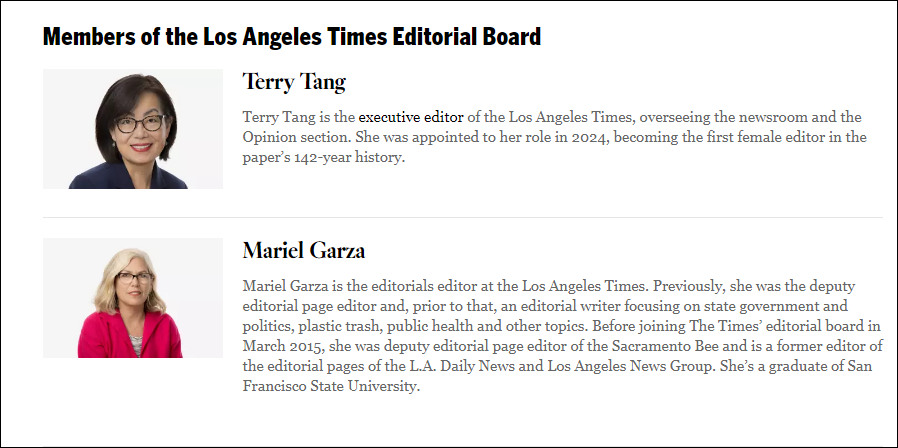Click "142-year history" in Tang's bio
898x448 pixels.
345,158
